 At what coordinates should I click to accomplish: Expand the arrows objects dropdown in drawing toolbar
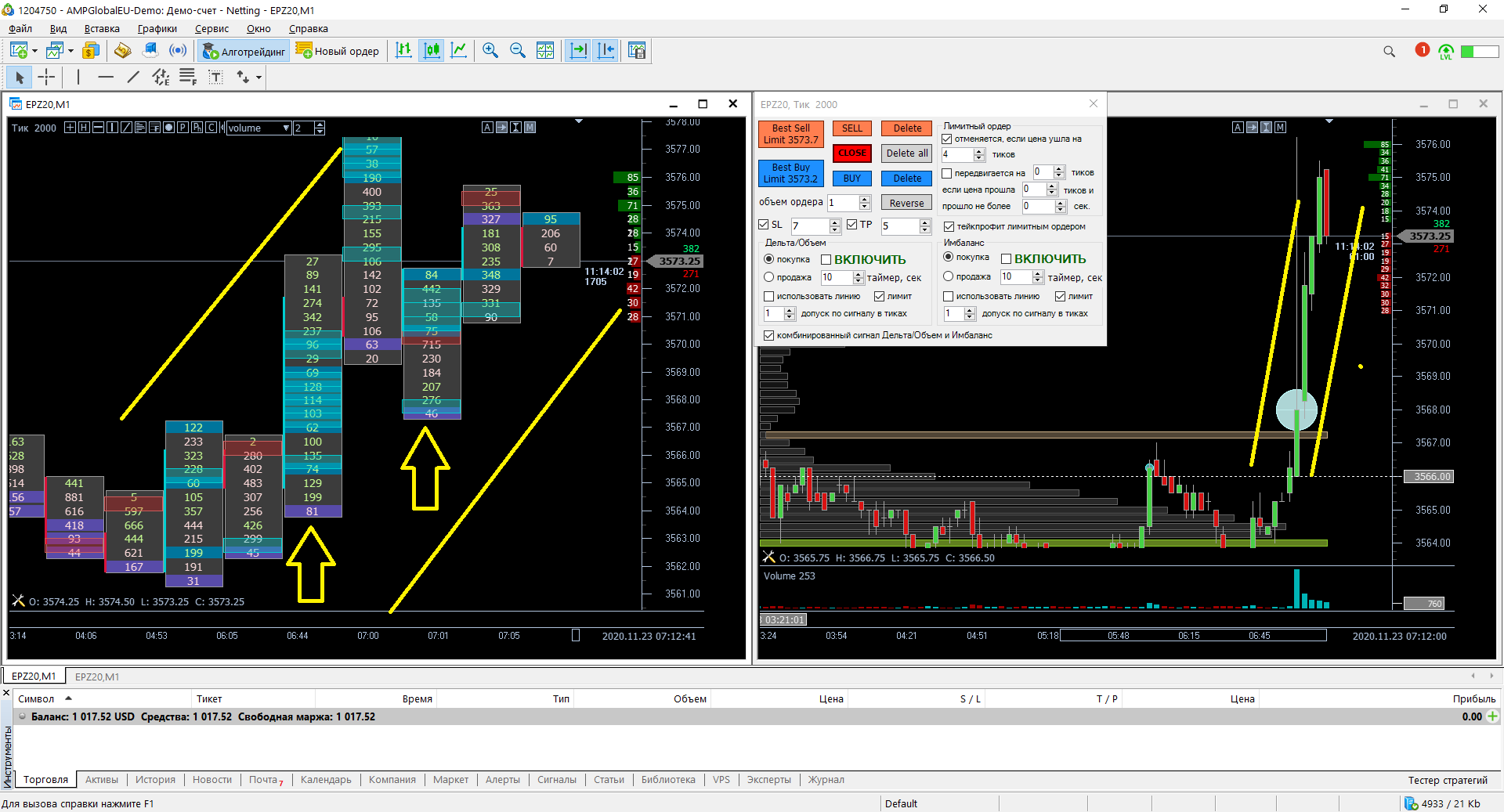[258, 78]
